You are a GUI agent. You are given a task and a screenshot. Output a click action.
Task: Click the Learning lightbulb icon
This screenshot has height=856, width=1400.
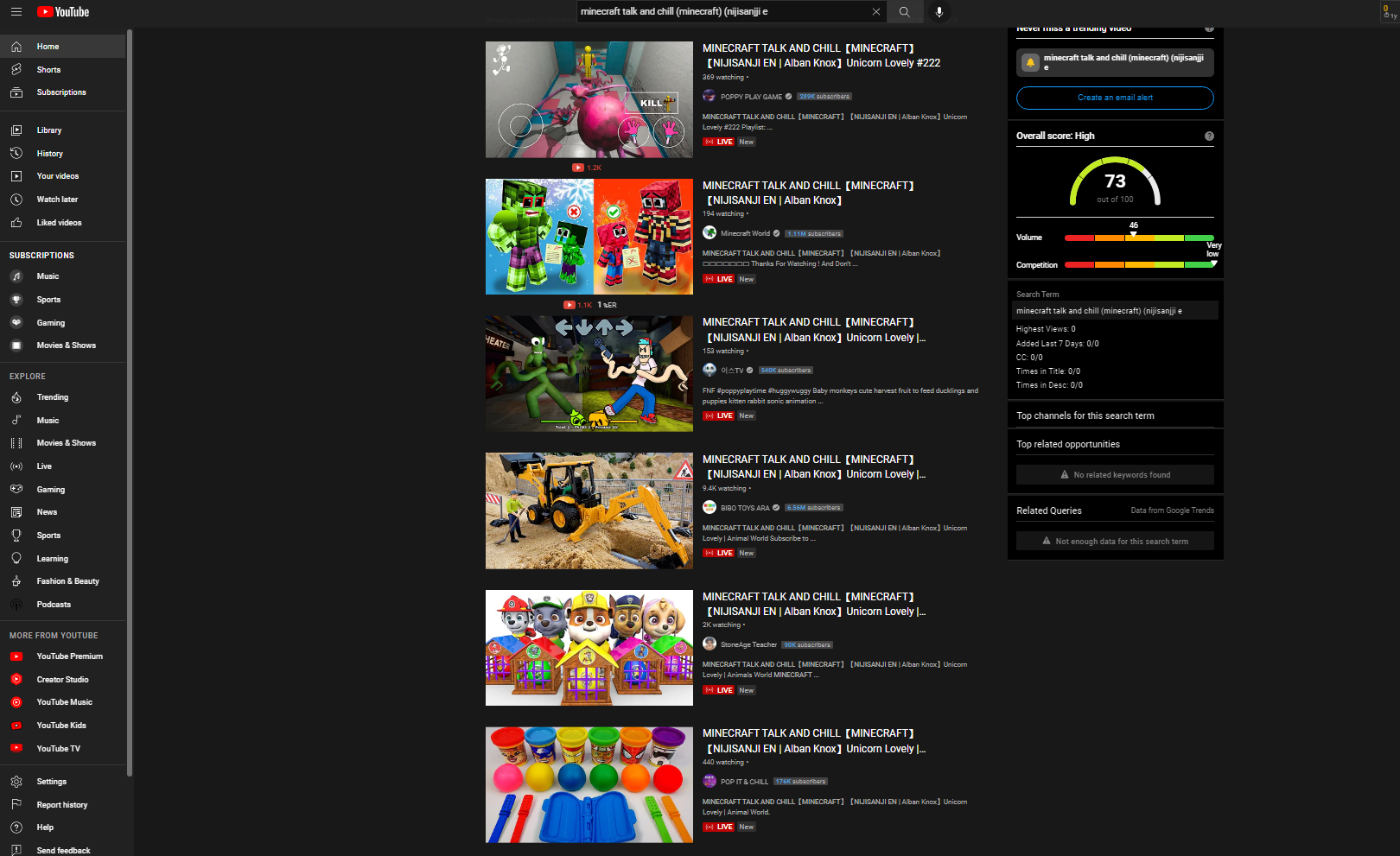click(x=16, y=559)
